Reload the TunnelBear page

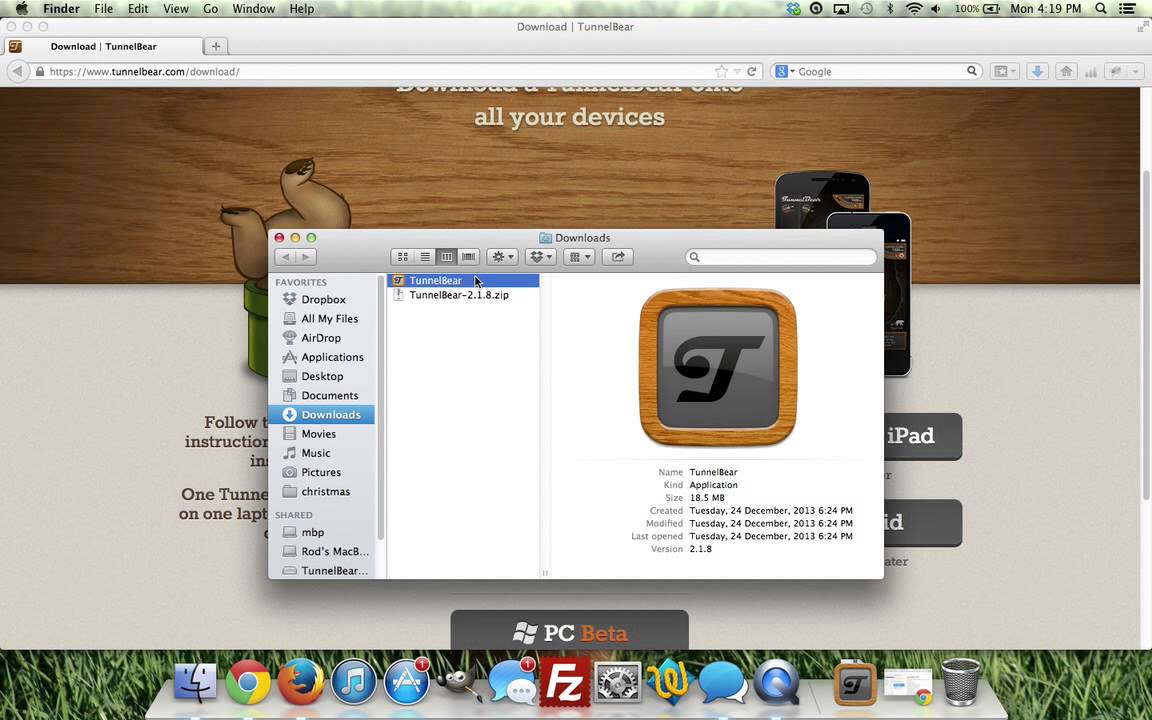(752, 71)
